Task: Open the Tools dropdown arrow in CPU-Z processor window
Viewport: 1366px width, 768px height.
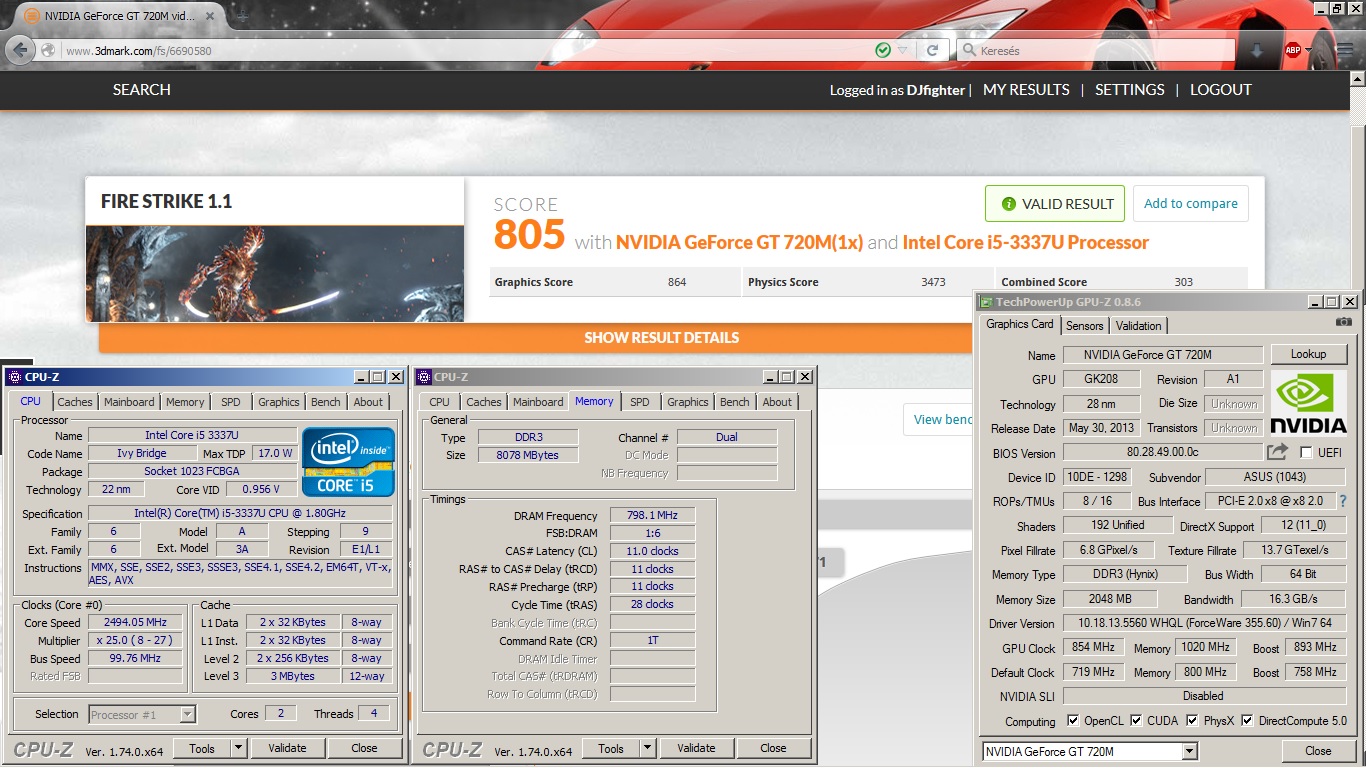Action: tap(238, 748)
